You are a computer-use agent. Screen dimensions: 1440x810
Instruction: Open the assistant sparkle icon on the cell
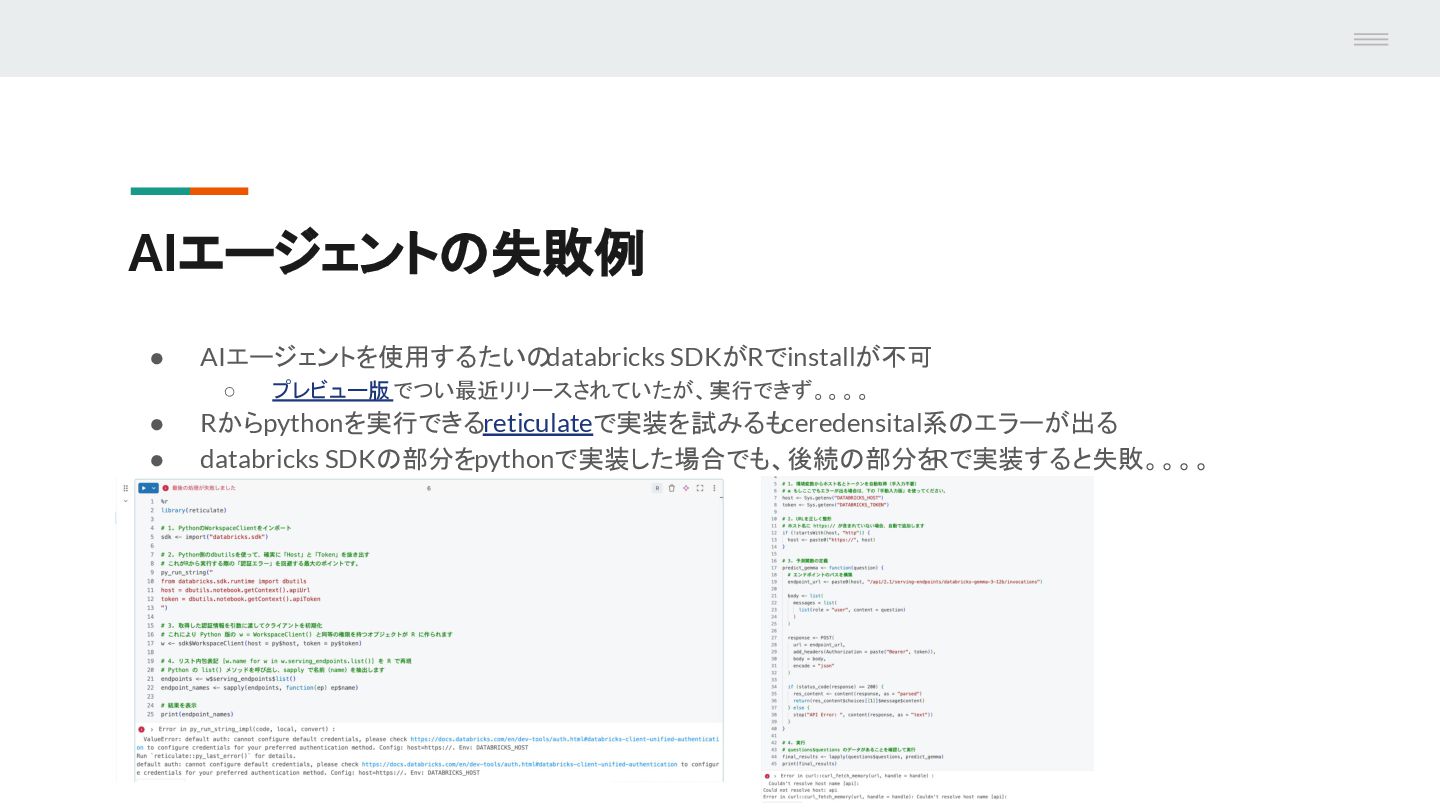pos(686,487)
